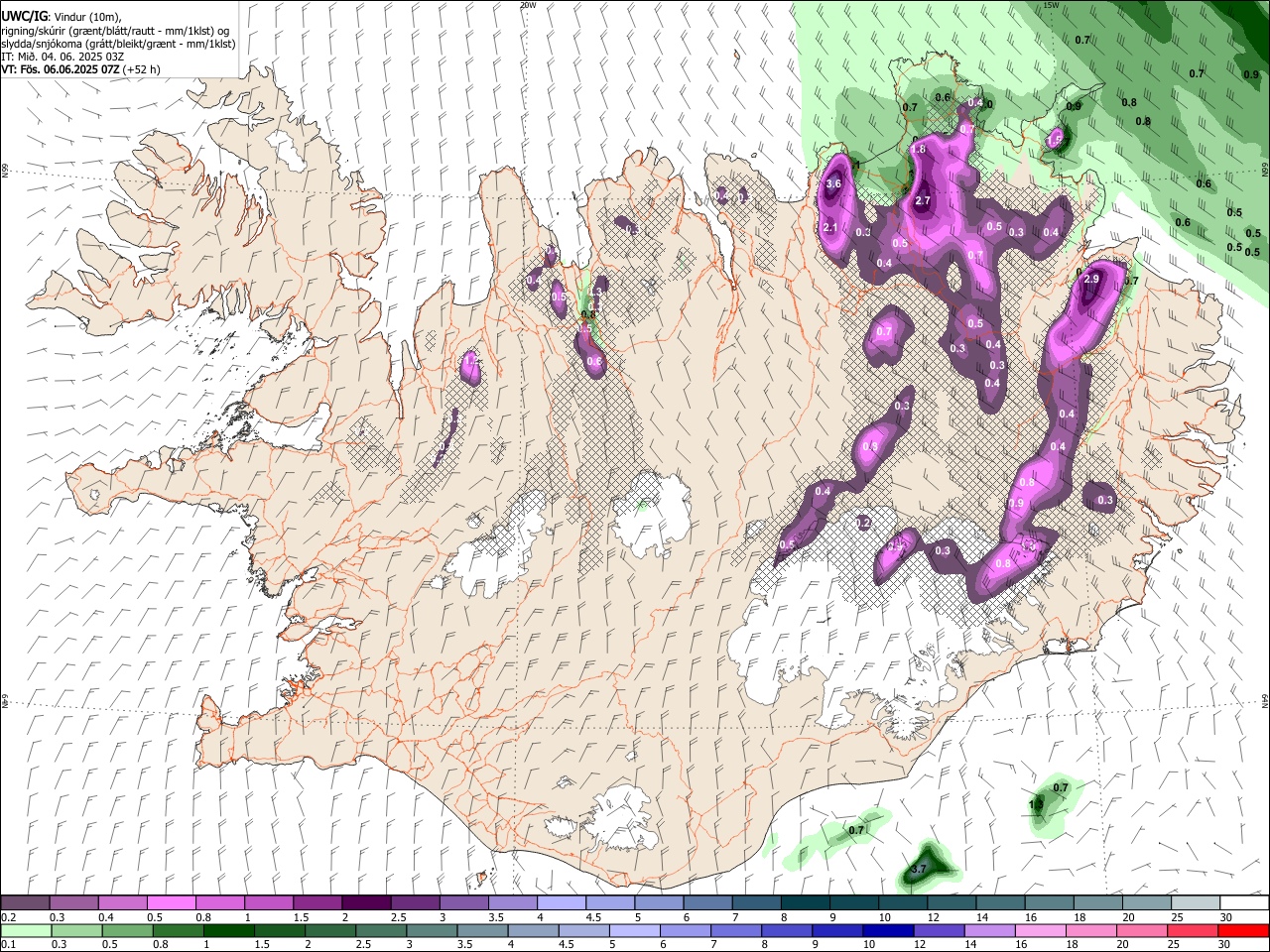Select the pale green 0.1 swatch in the lower legend
The width and height of the screenshot is (1270, 952).
pos(26,930)
